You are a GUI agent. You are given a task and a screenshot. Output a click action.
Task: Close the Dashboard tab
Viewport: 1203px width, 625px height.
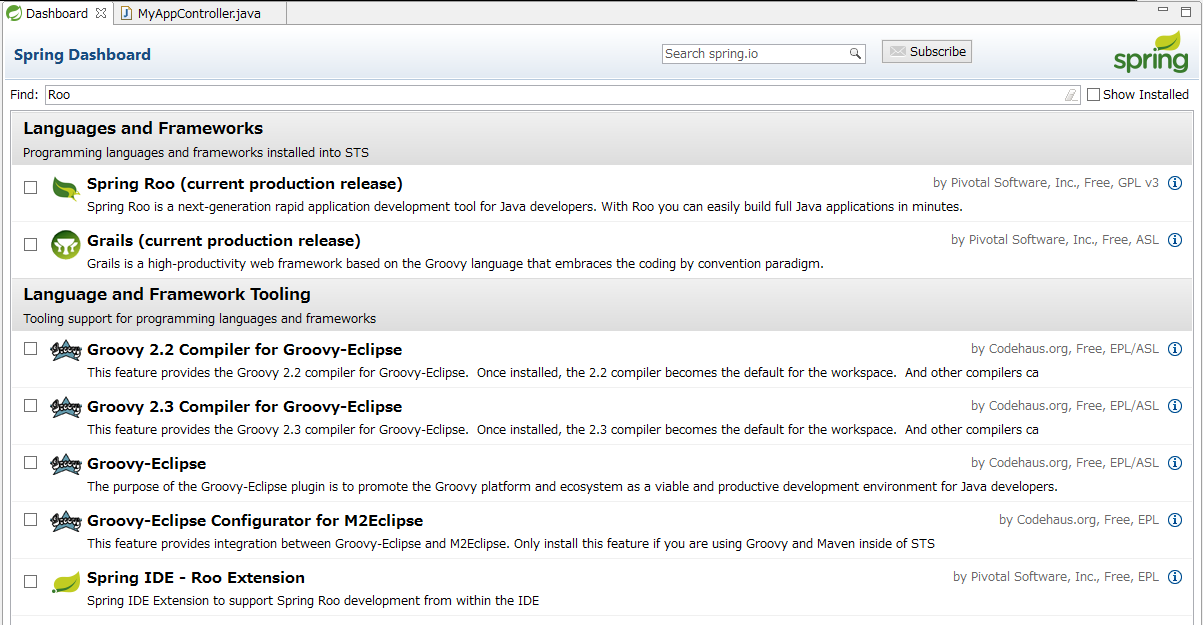[100, 13]
